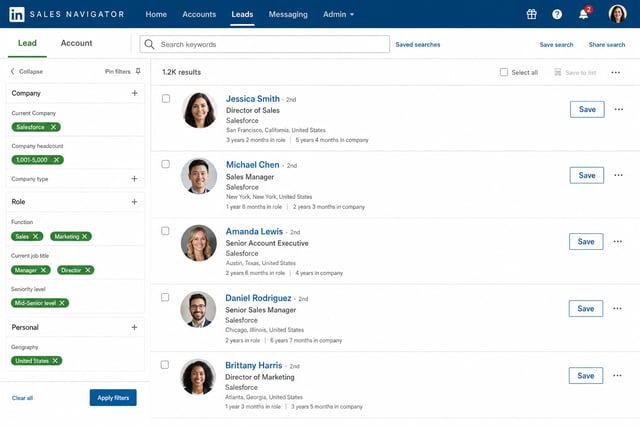
Task: Open more options for Amanda Lewis
Action: (618, 242)
